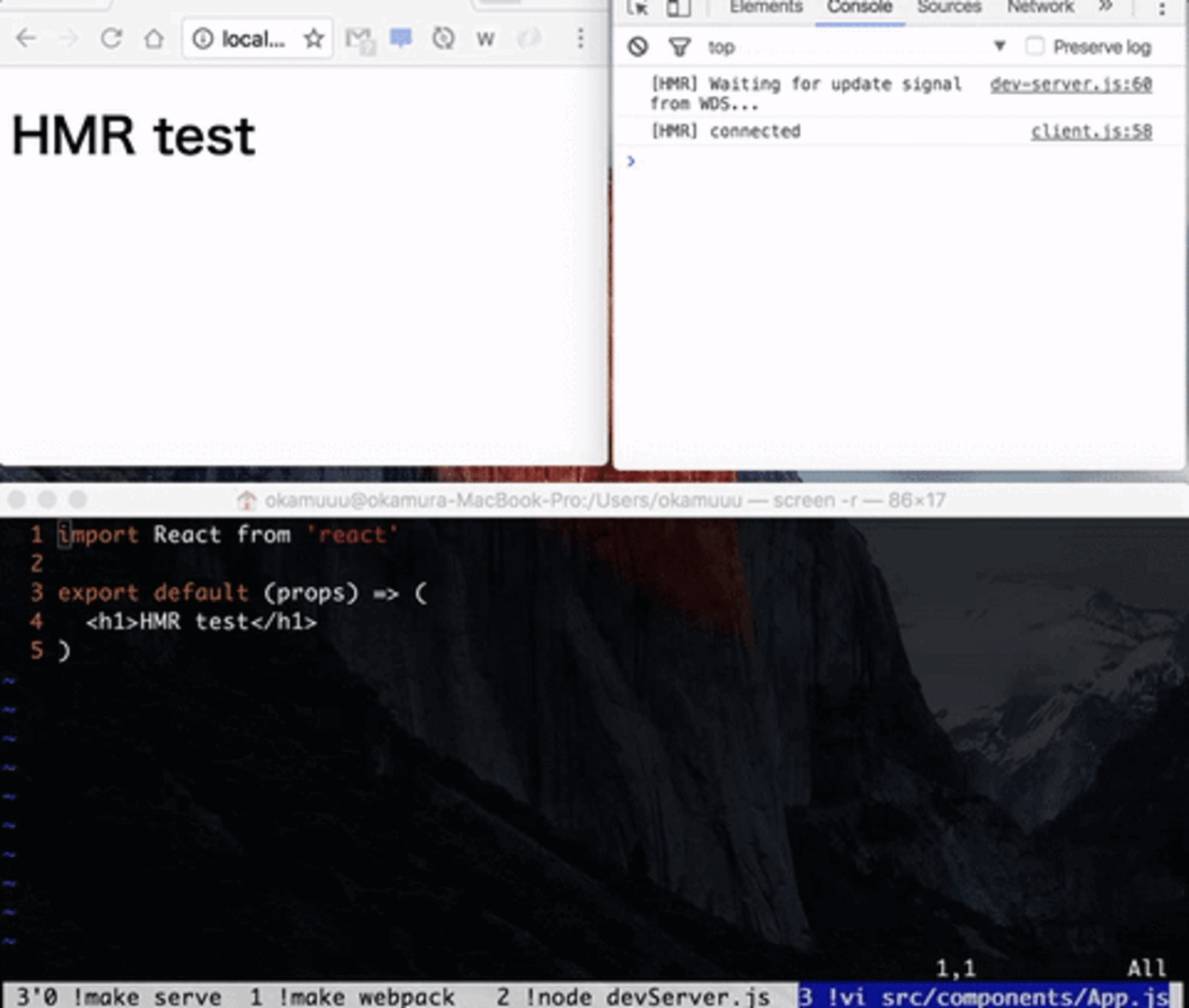The width and height of the screenshot is (1189, 1008).
Task: Open the DevTools customize menu
Action: tap(1162, 9)
